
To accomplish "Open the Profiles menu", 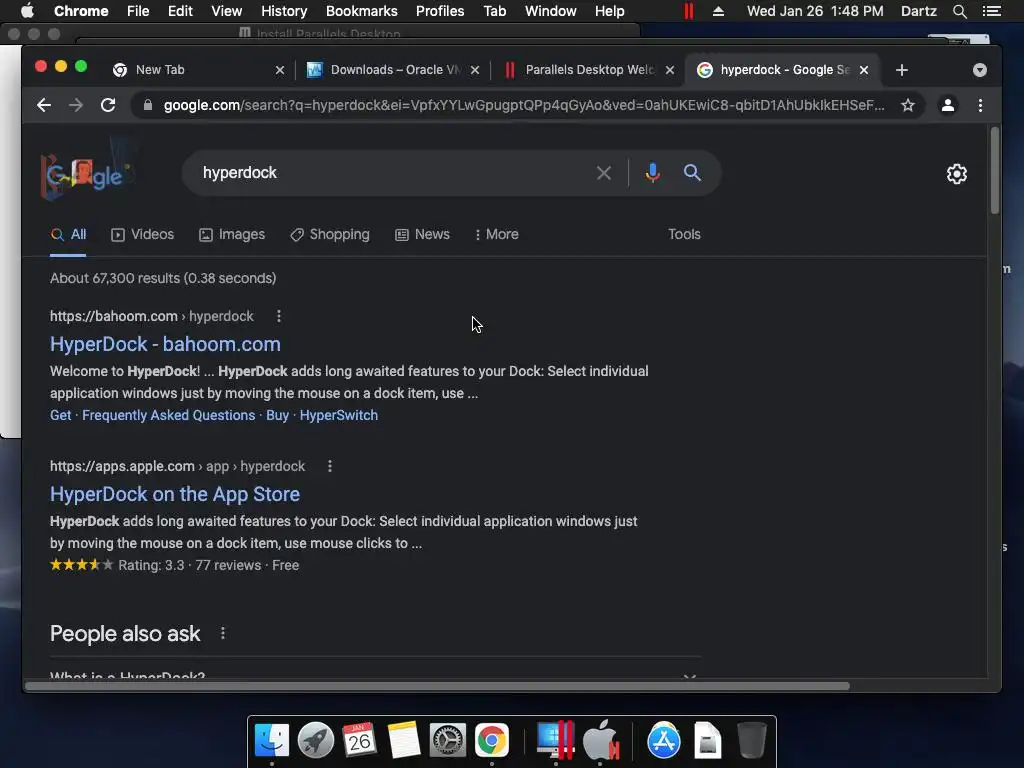I will pyautogui.click(x=440, y=11).
